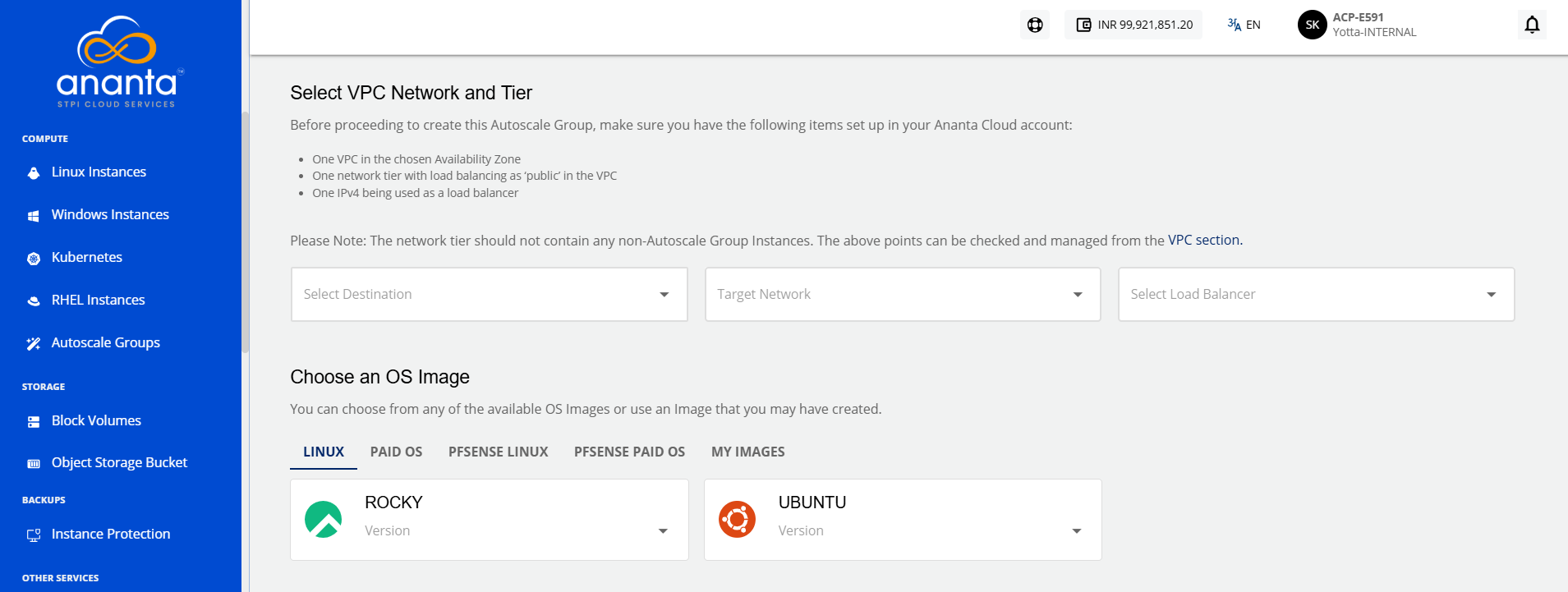The image size is (1568, 592).
Task: Select the PFSENSE LINUX tab
Action: 499,452
